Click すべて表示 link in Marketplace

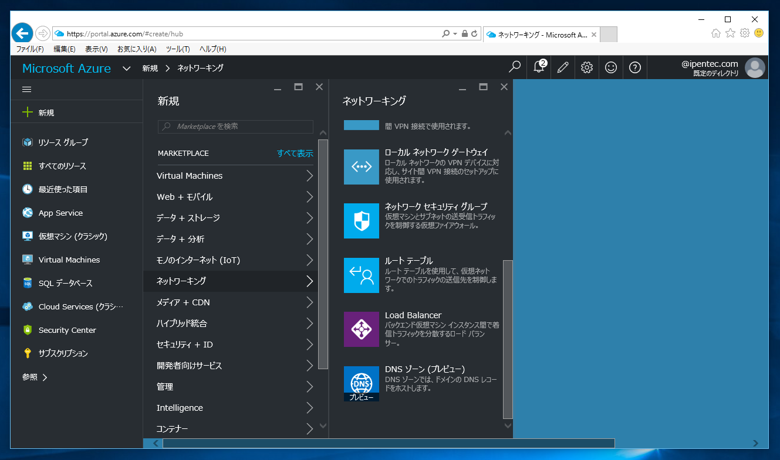point(295,153)
